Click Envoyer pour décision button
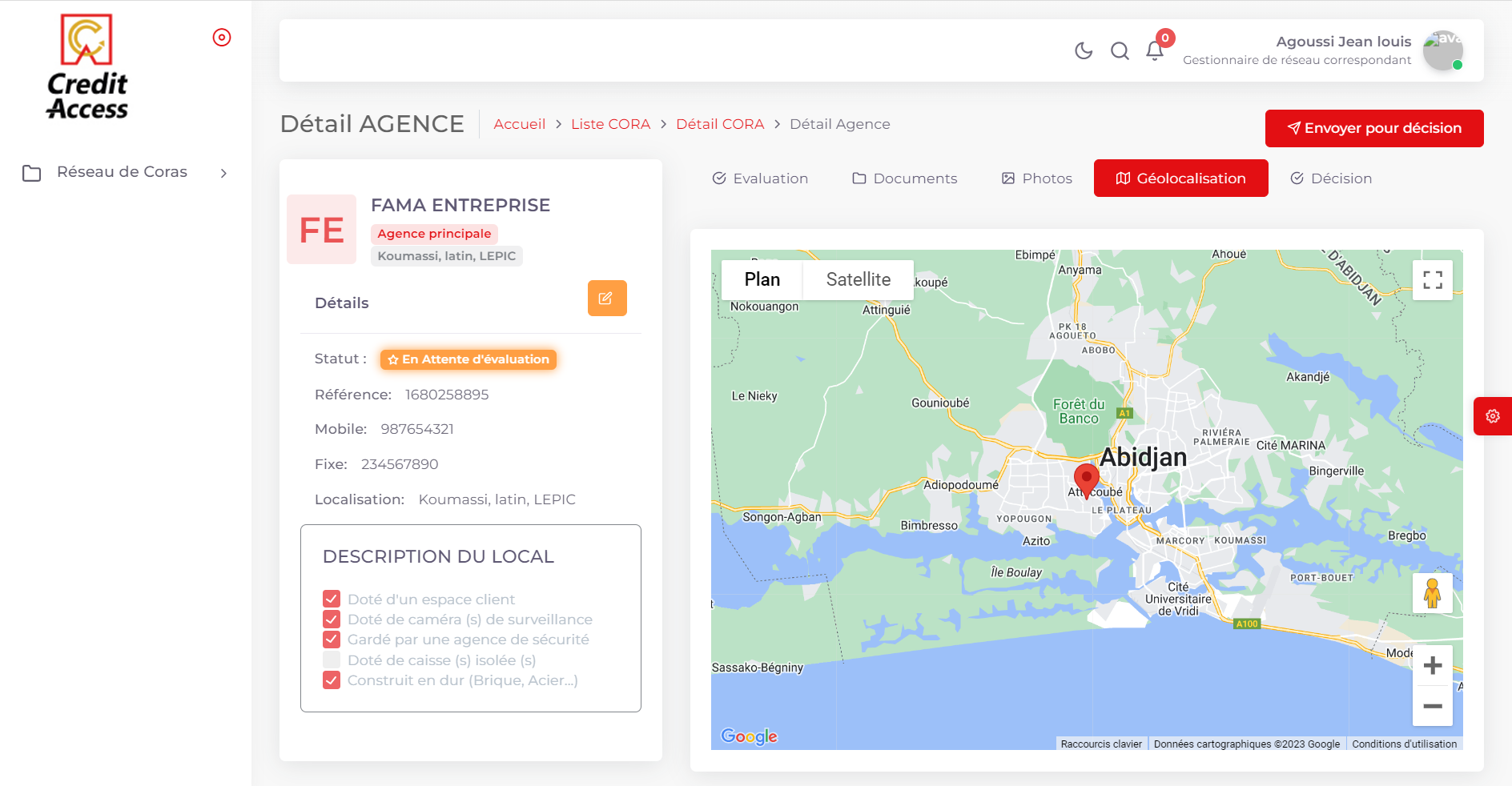The height and width of the screenshot is (786, 1512). tap(1373, 128)
